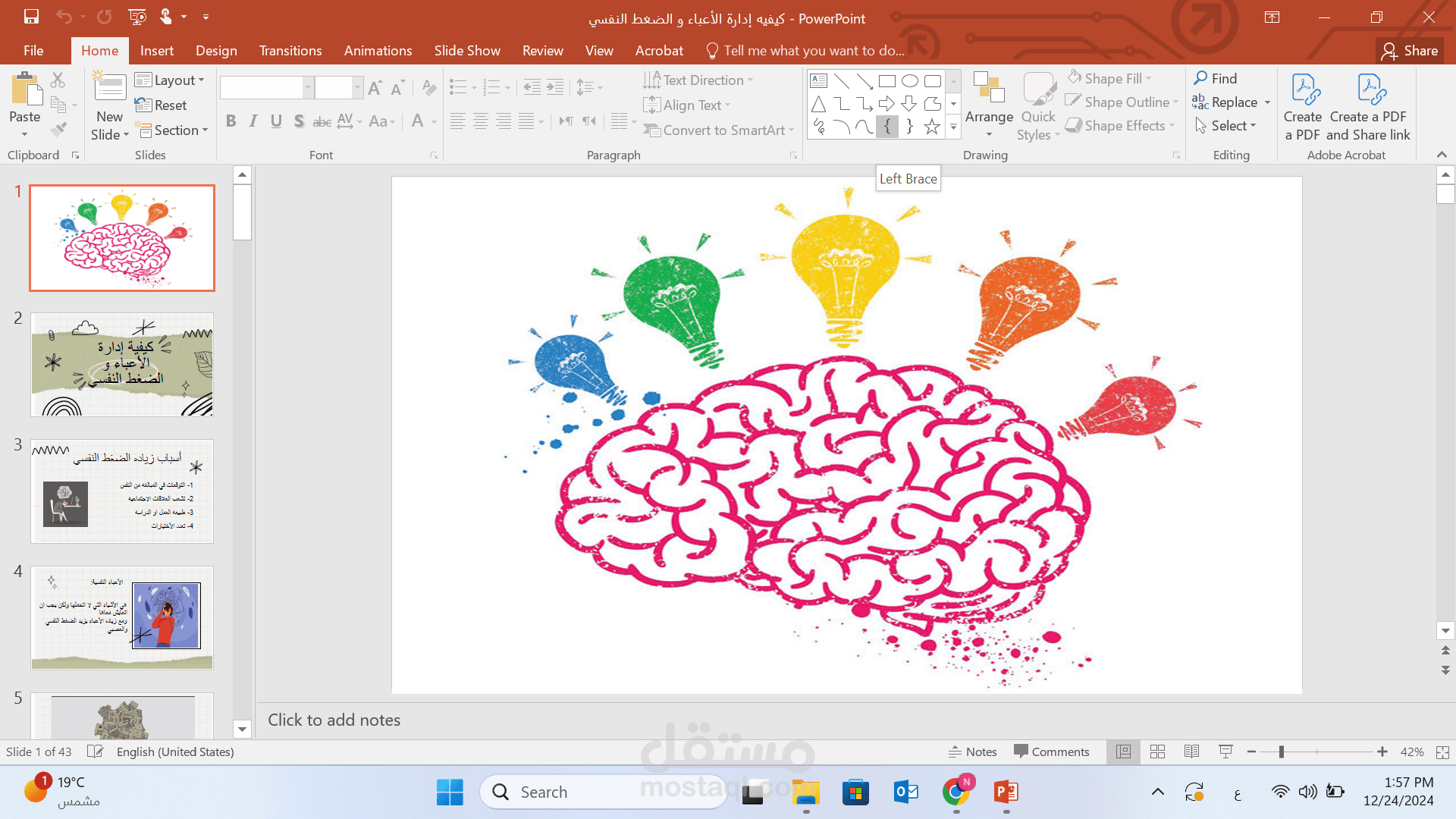Switch to the Design tab
The height and width of the screenshot is (819, 1456).
click(216, 51)
